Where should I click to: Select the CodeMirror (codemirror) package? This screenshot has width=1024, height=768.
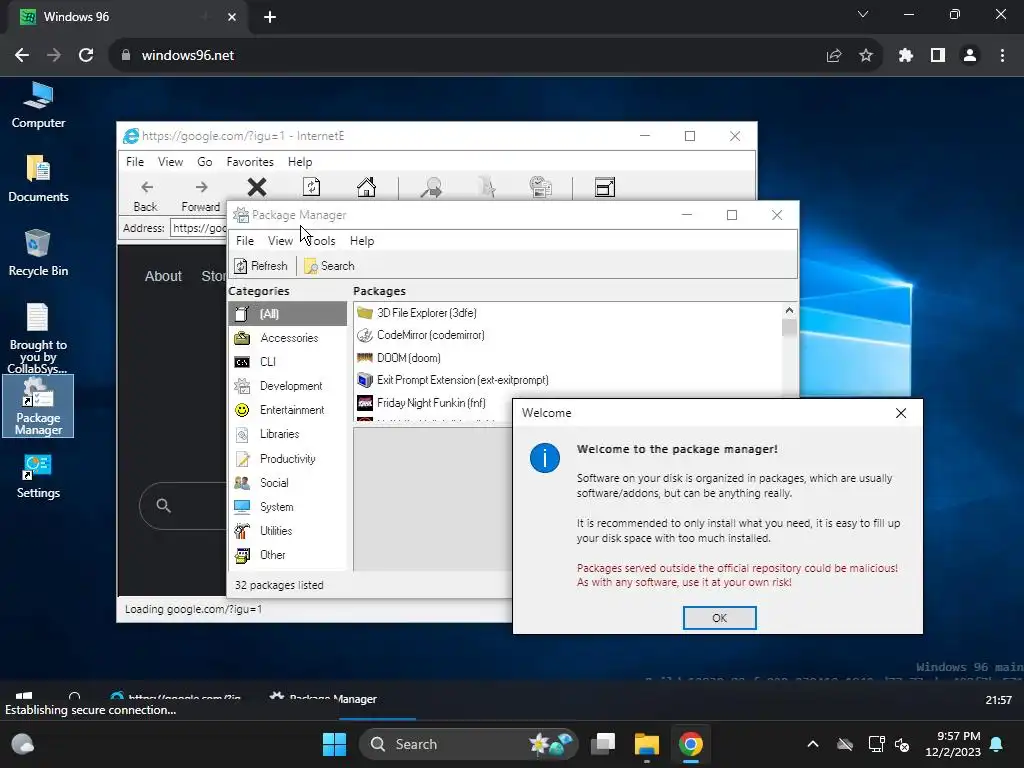568,335
